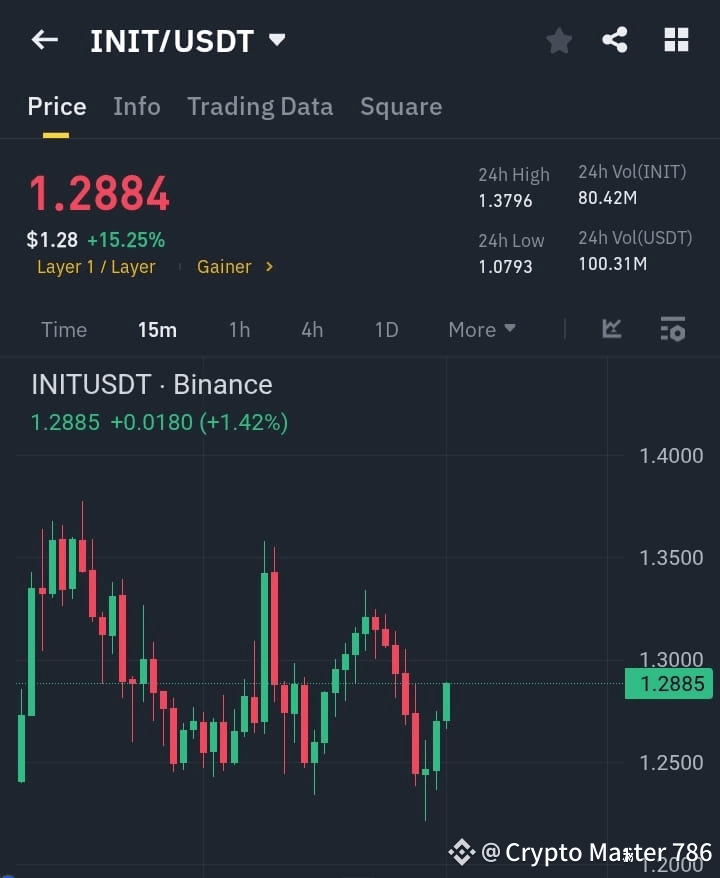Screen dimensions: 720x878
Task: Open the Layer 1 / Layer category link
Action: [96, 267]
